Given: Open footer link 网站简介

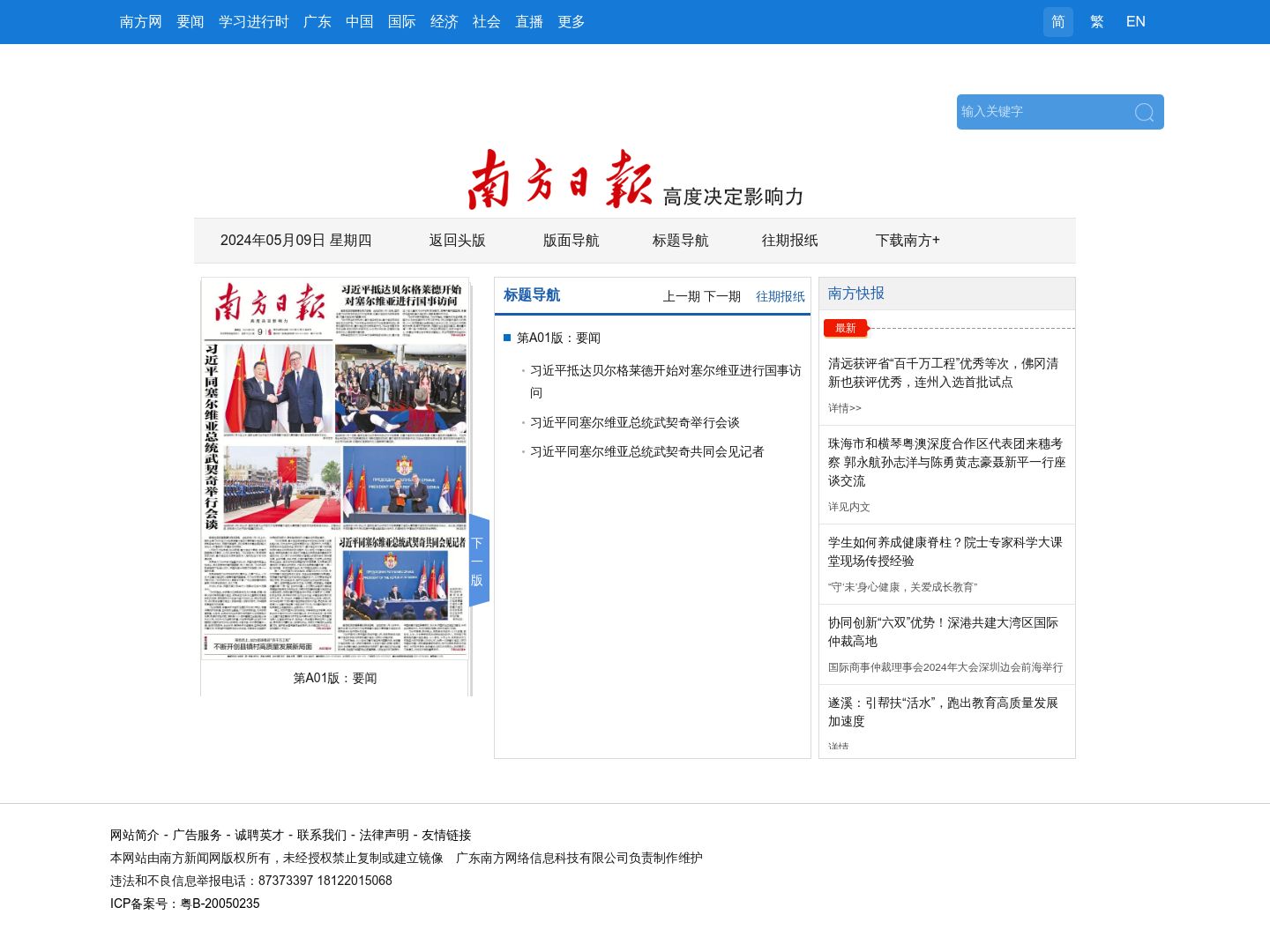Looking at the screenshot, I should (x=135, y=836).
